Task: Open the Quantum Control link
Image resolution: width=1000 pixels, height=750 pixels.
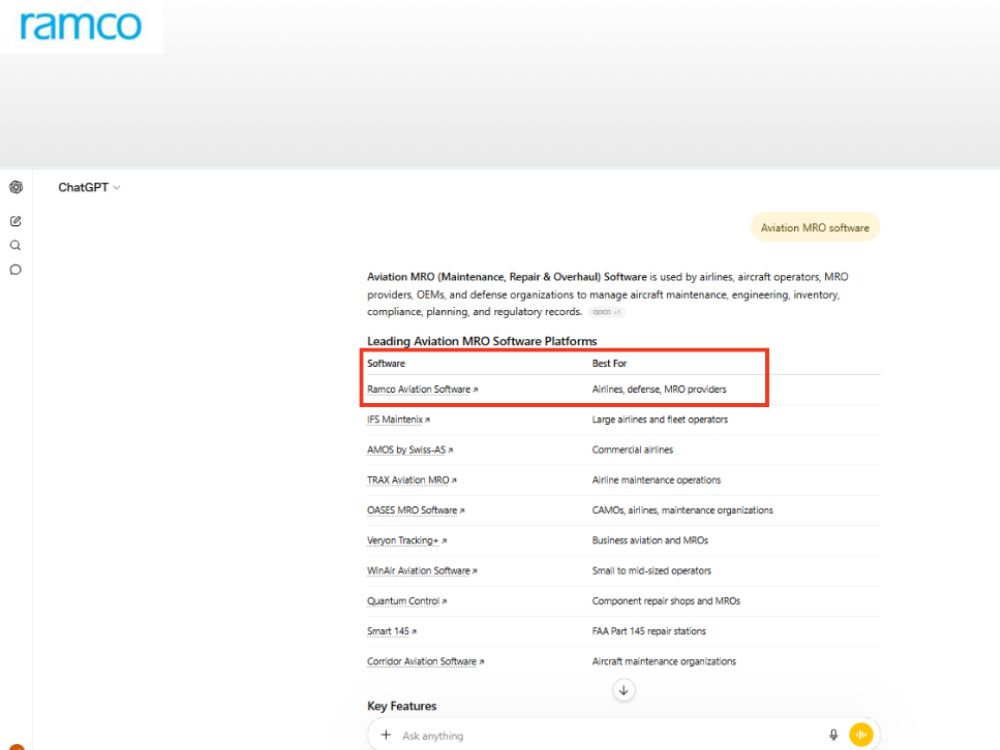Action: (x=407, y=601)
